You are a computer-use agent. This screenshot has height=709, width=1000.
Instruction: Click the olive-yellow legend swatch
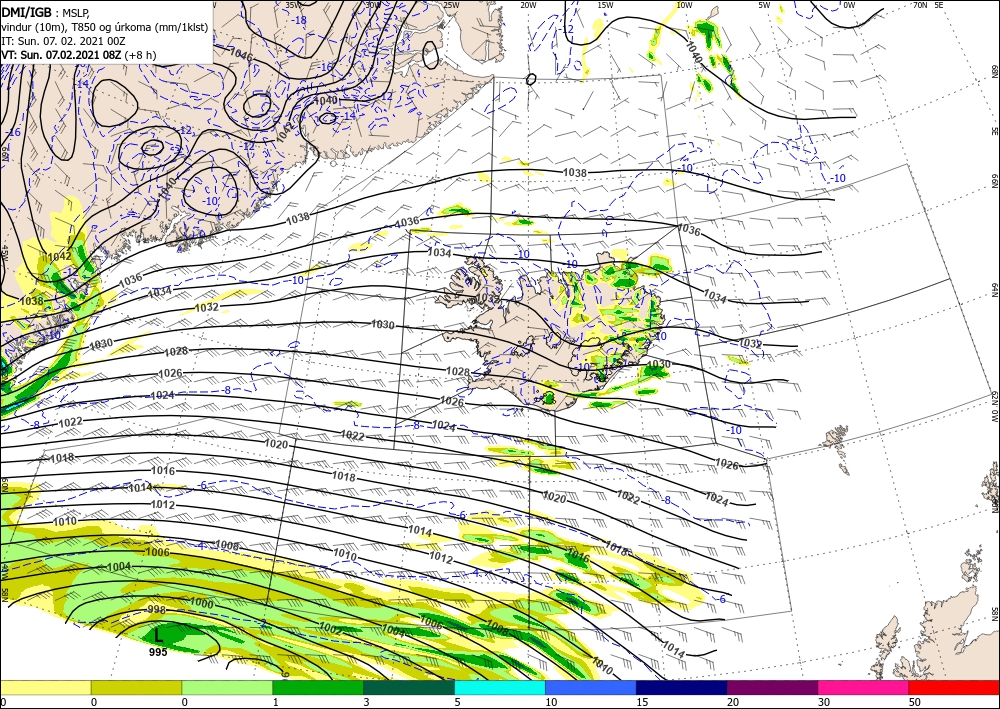point(136,687)
